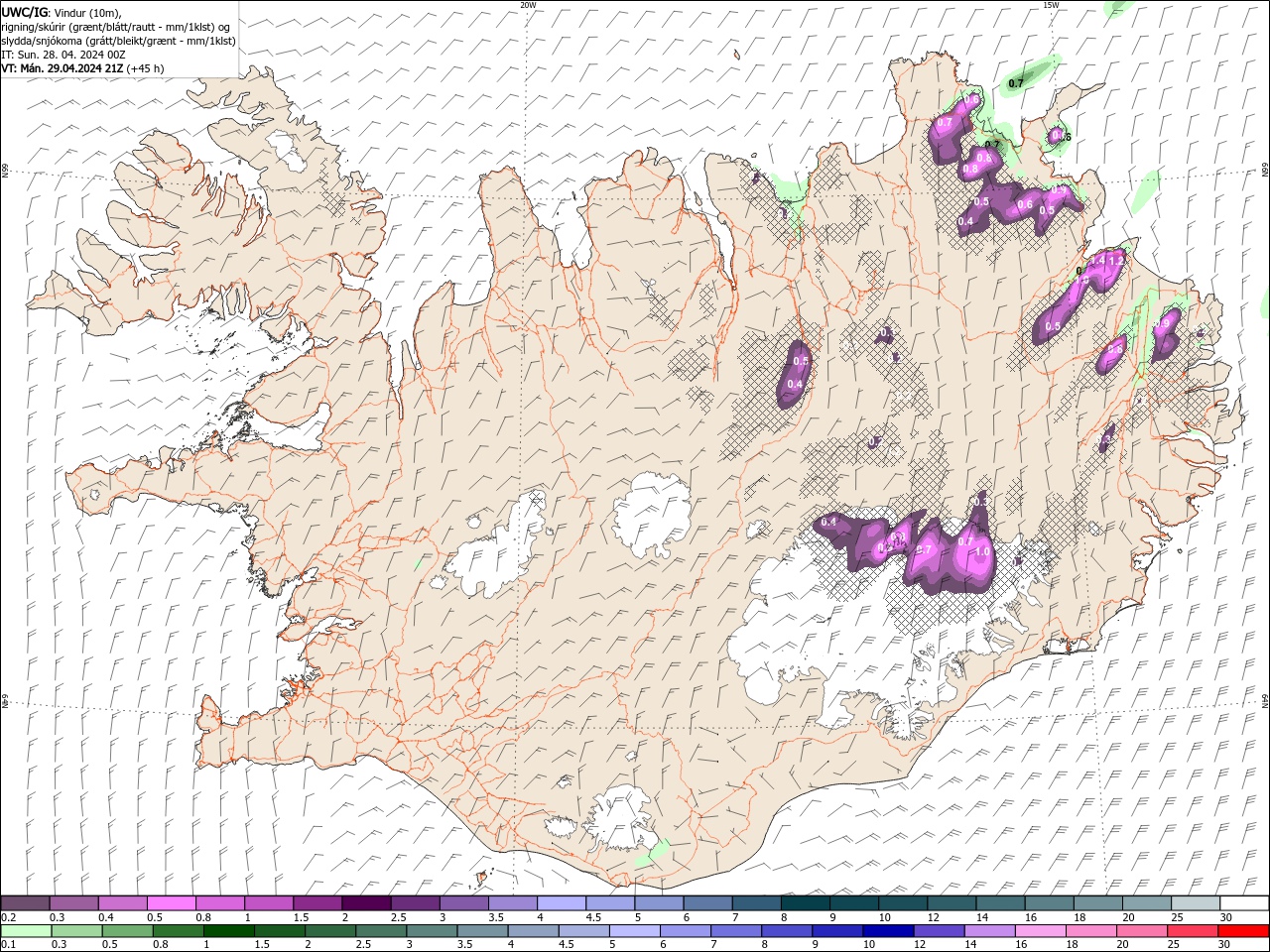Click the "30" label under the upper legend row
This screenshot has width=1270, height=952.
(x=1226, y=917)
